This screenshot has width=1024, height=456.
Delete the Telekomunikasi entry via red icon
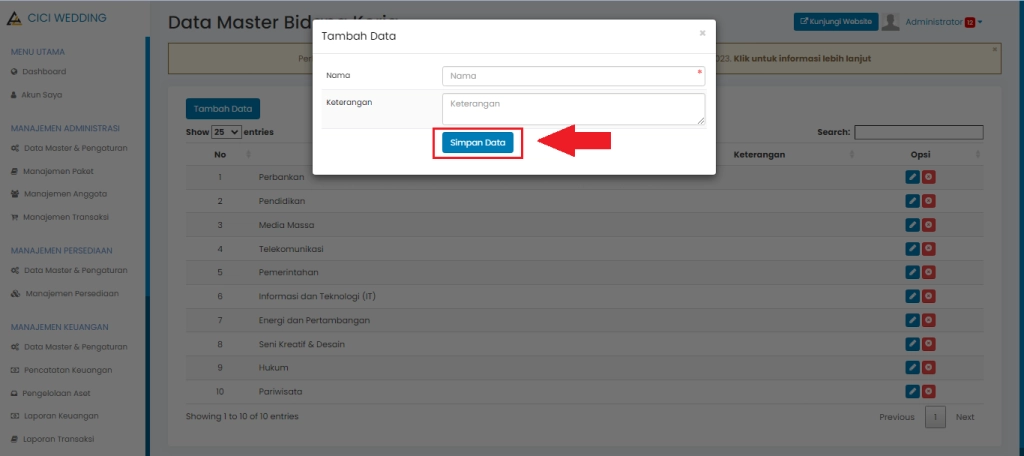[x=928, y=248]
